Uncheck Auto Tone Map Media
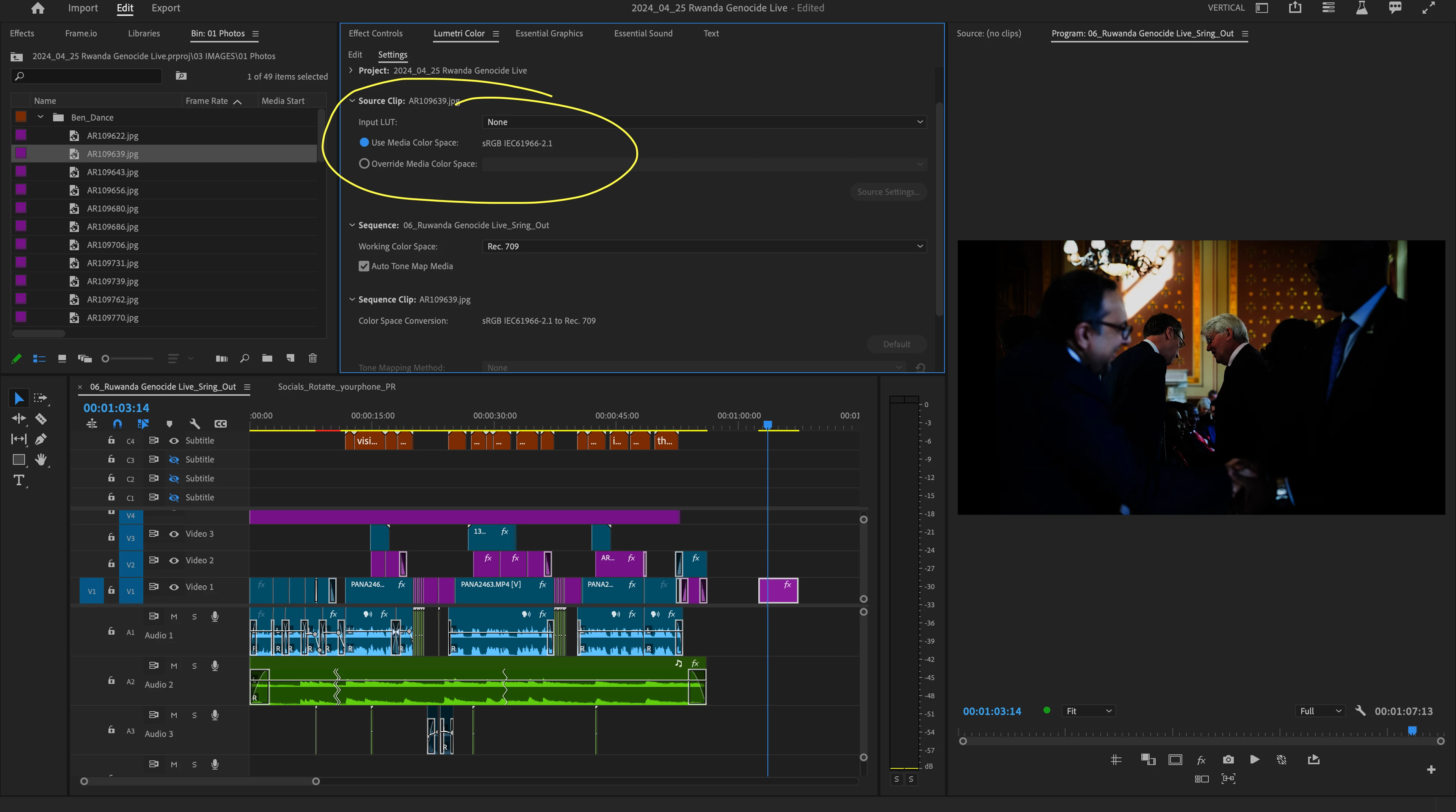 pyautogui.click(x=364, y=266)
